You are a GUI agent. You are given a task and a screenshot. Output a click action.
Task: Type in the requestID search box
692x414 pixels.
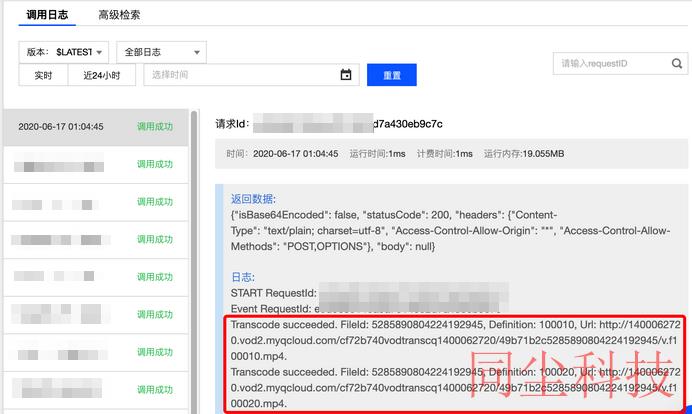(x=610, y=64)
